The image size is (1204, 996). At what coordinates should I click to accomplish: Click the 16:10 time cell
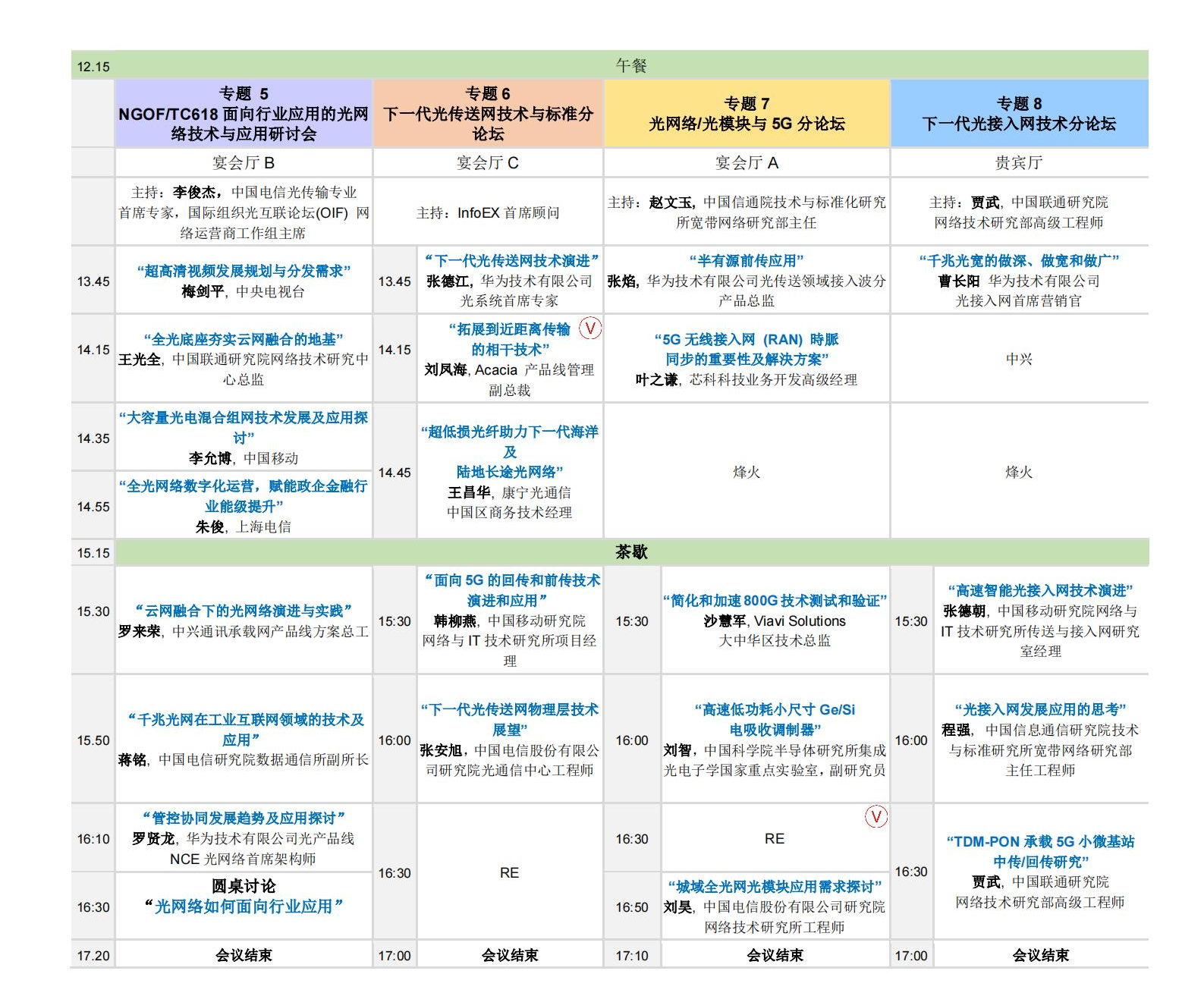pyautogui.click(x=93, y=838)
